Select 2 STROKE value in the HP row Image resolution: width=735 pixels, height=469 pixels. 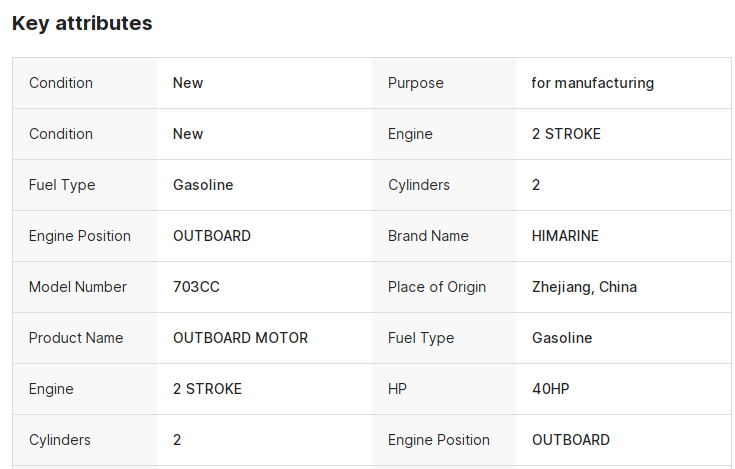[207, 389]
